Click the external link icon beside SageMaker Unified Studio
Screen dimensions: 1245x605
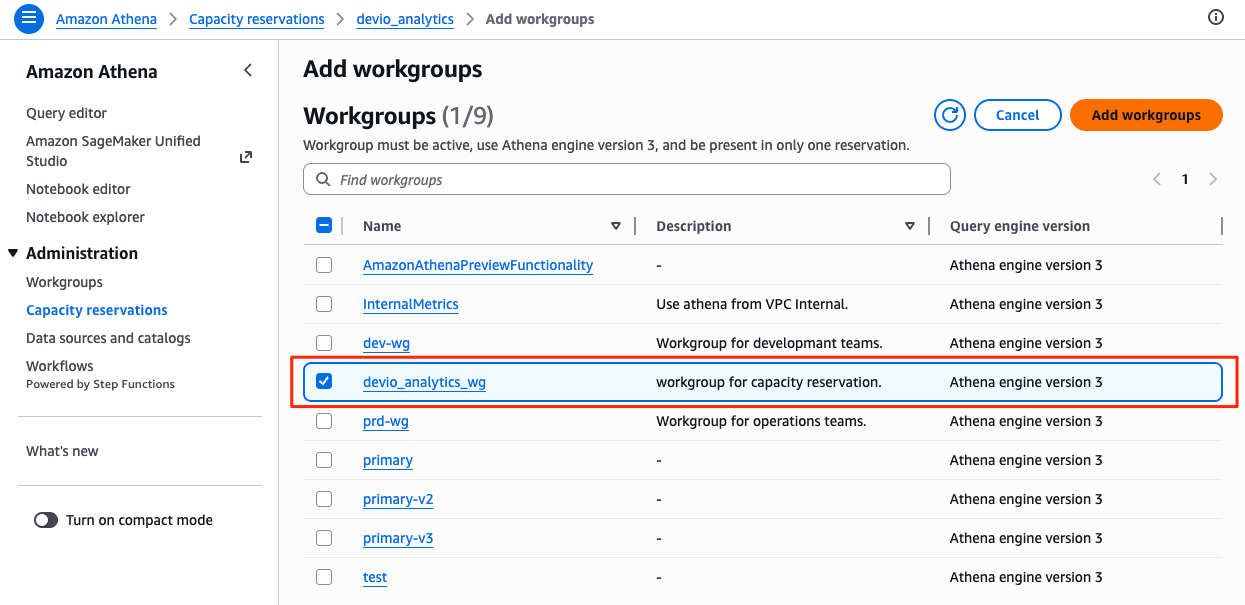[246, 157]
